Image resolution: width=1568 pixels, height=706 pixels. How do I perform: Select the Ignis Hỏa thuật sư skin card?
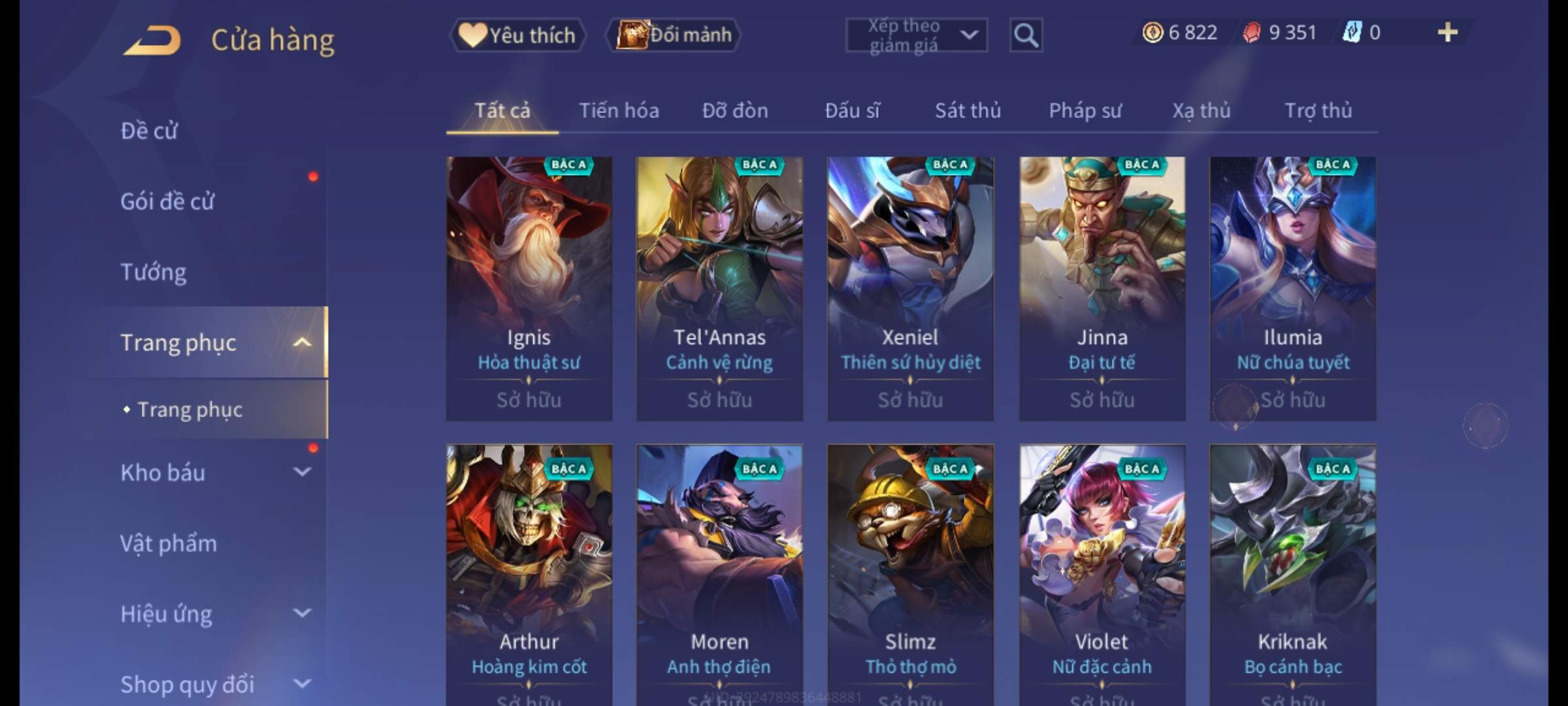point(529,288)
